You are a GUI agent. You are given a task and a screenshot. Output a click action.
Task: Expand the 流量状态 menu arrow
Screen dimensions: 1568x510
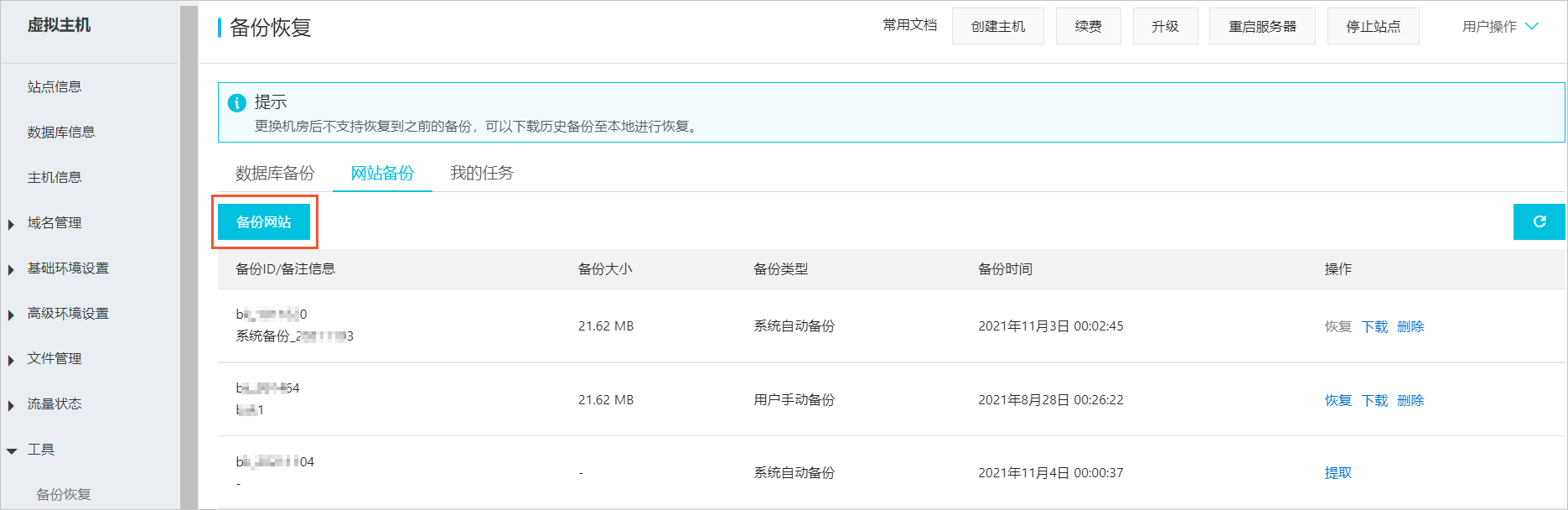tap(11, 405)
